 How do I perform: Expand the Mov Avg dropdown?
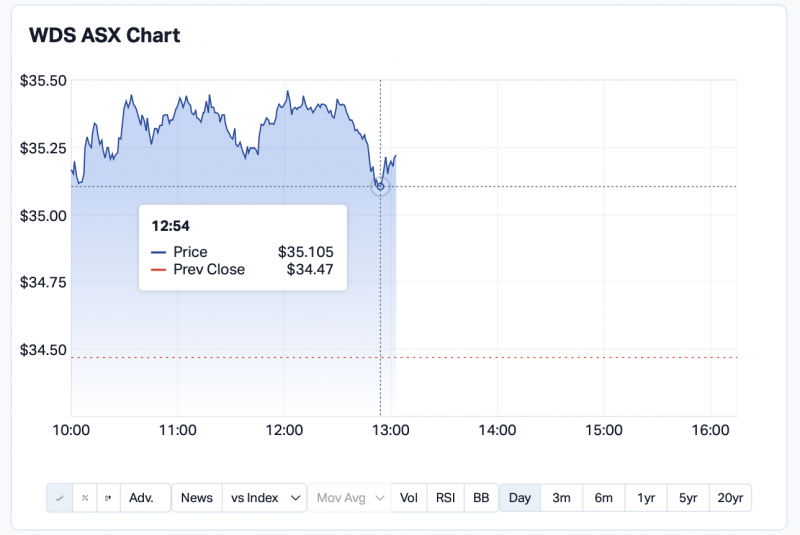click(349, 498)
